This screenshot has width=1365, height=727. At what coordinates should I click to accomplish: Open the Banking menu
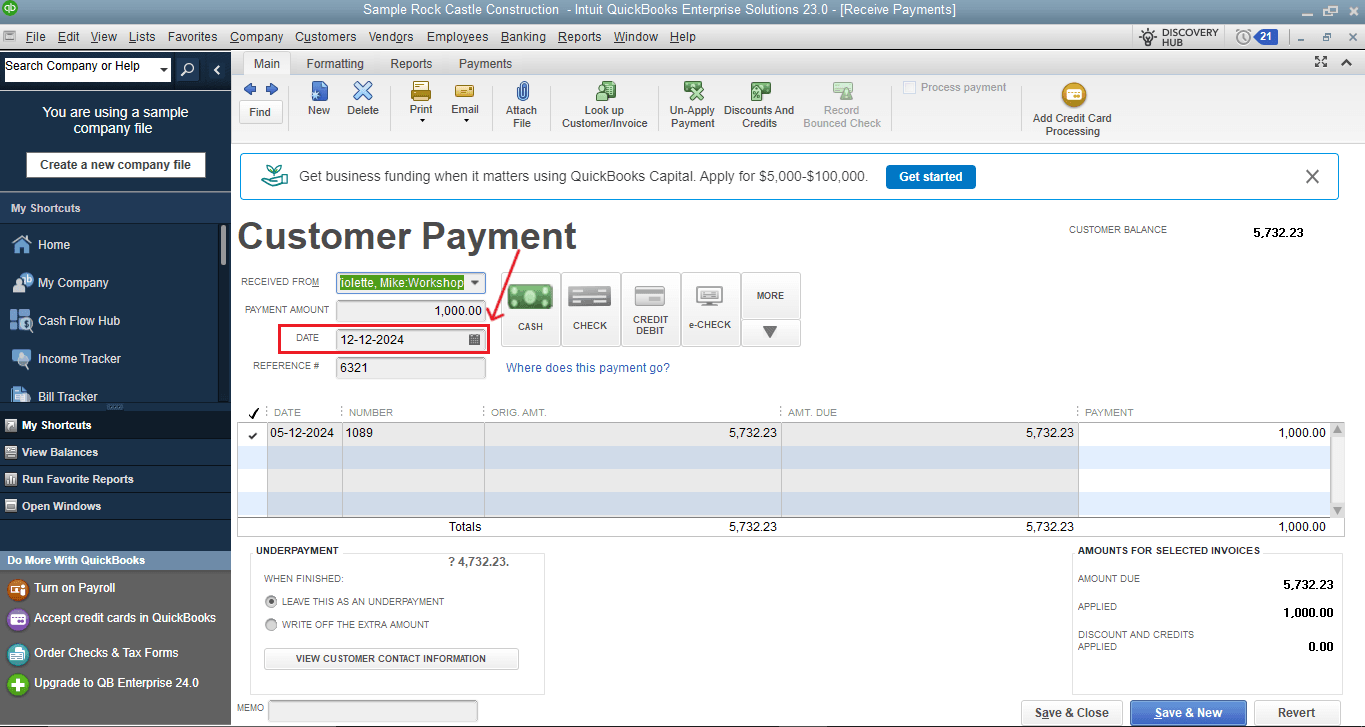tap(523, 36)
